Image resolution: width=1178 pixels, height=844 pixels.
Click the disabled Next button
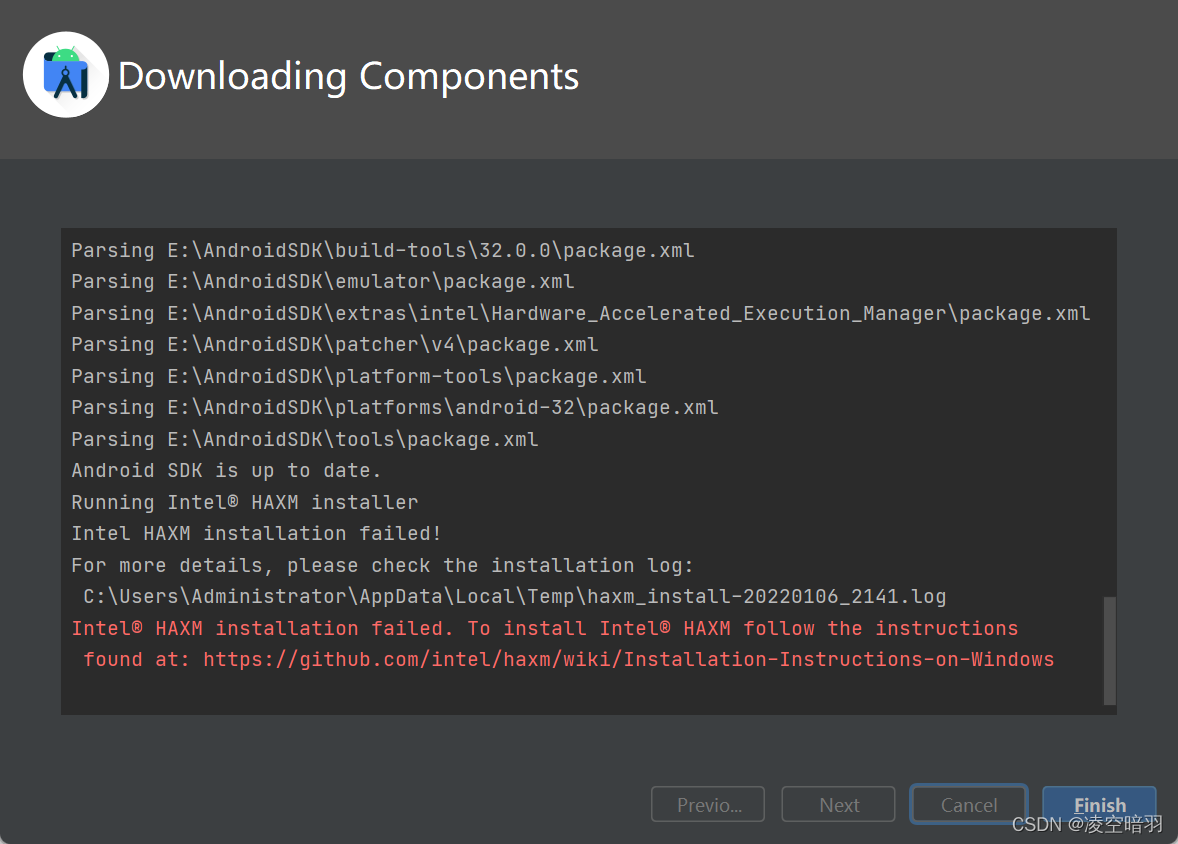click(x=838, y=805)
